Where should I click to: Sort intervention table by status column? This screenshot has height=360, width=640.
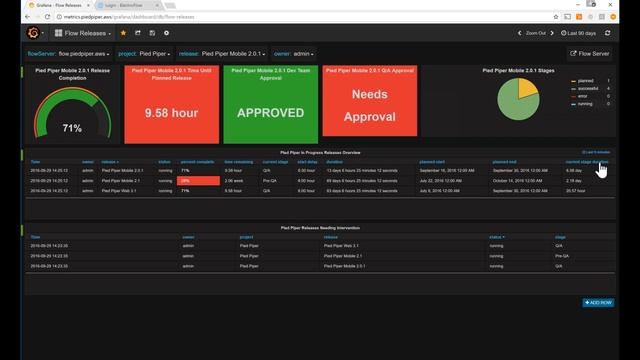click(x=497, y=237)
